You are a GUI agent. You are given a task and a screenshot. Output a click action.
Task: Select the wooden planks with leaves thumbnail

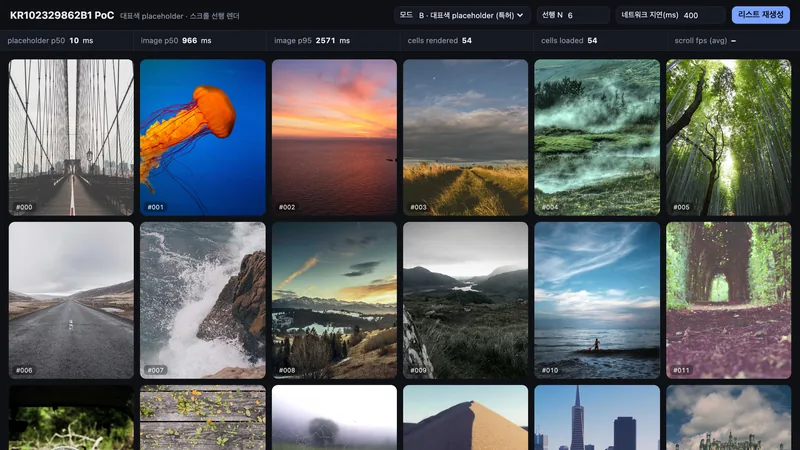(x=203, y=417)
